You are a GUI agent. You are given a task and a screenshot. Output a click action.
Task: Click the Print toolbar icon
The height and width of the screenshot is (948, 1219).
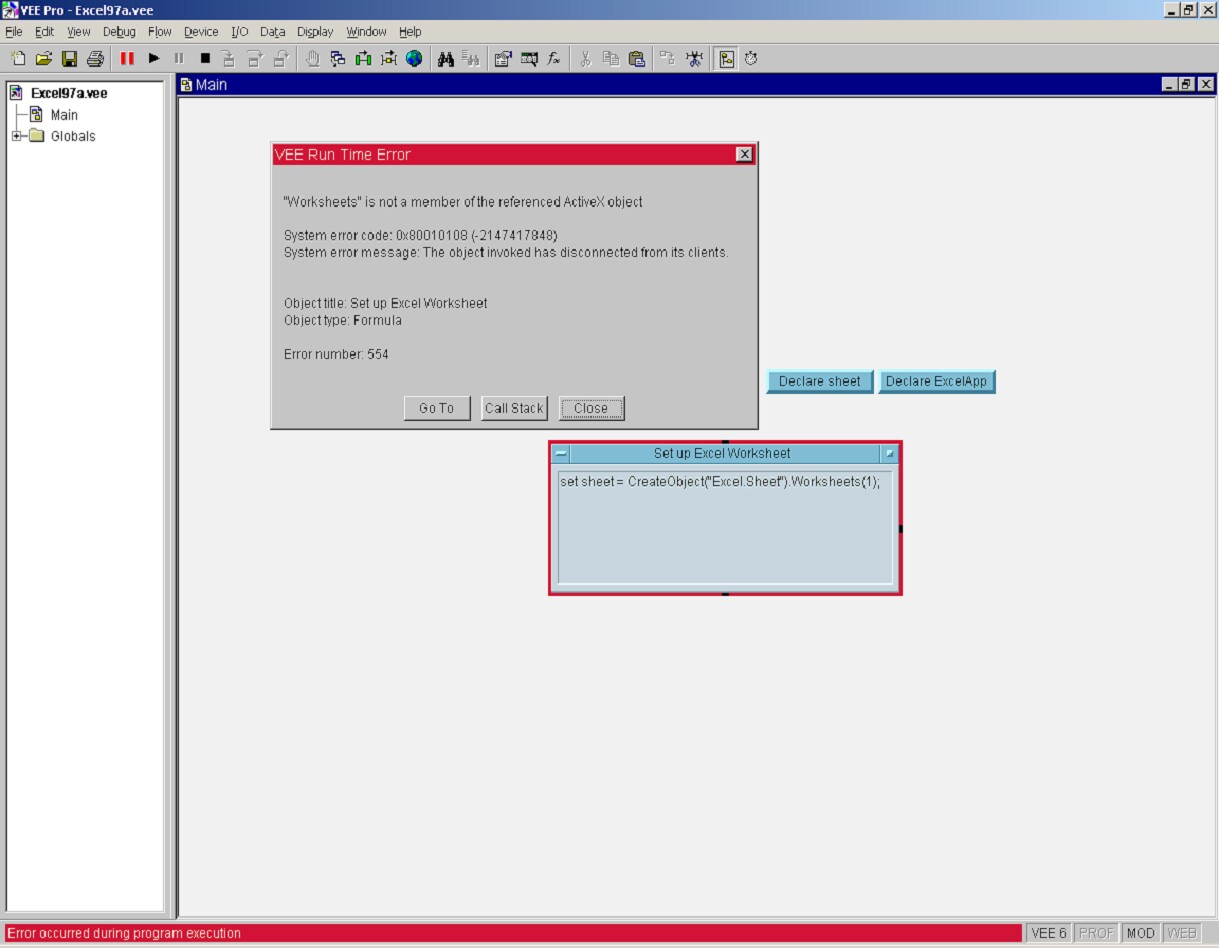(x=95, y=59)
